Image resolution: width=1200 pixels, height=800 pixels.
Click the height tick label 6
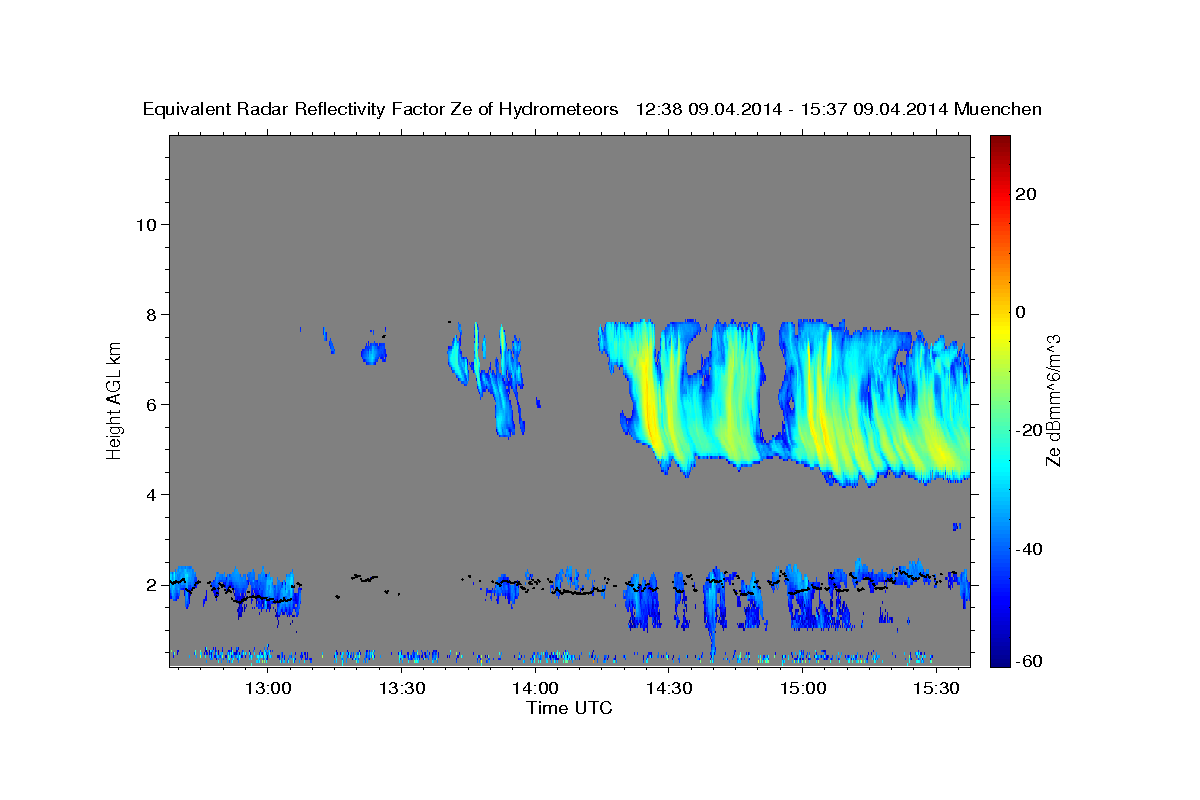[151, 404]
